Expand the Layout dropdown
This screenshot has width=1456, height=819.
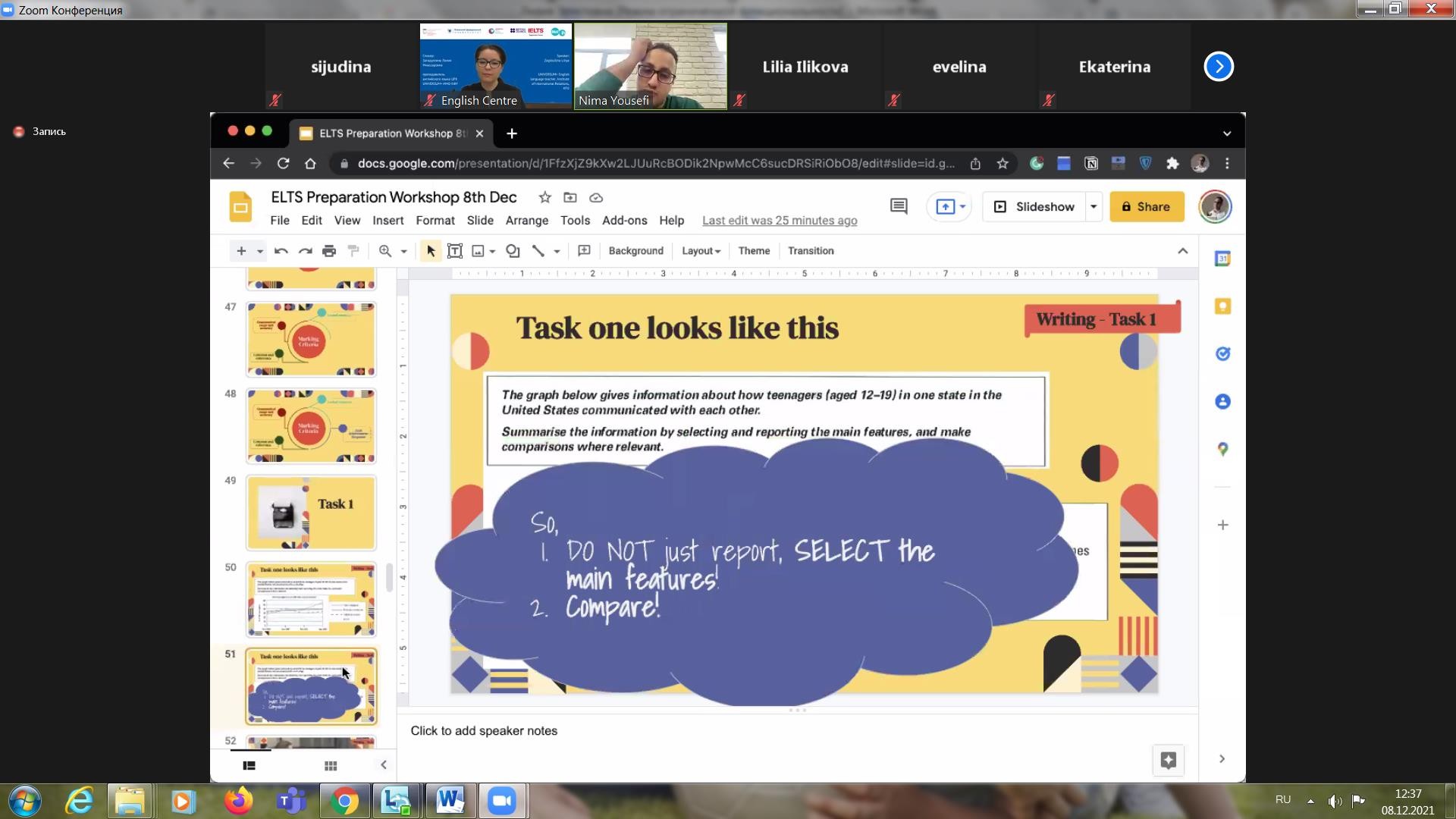[x=701, y=251]
